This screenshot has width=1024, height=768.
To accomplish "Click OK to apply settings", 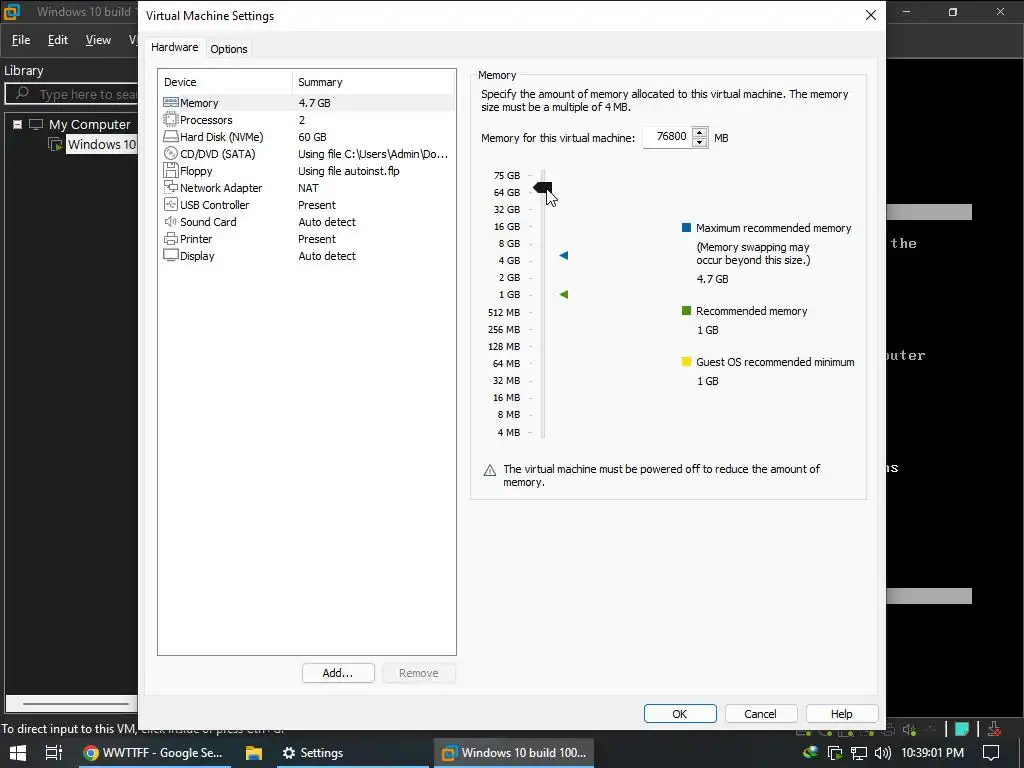I will pyautogui.click(x=680, y=714).
